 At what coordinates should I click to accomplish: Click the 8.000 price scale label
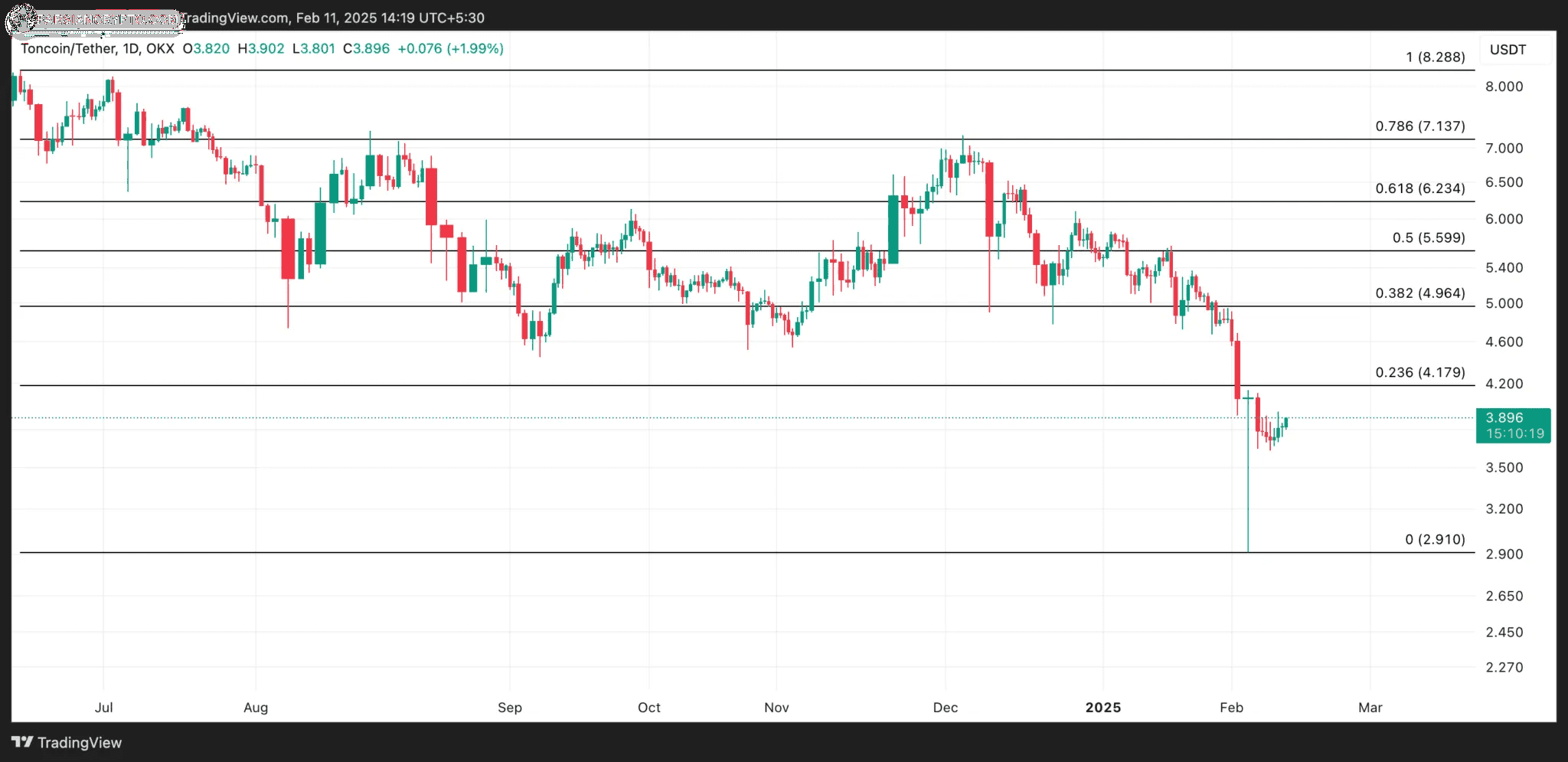pyautogui.click(x=1504, y=87)
